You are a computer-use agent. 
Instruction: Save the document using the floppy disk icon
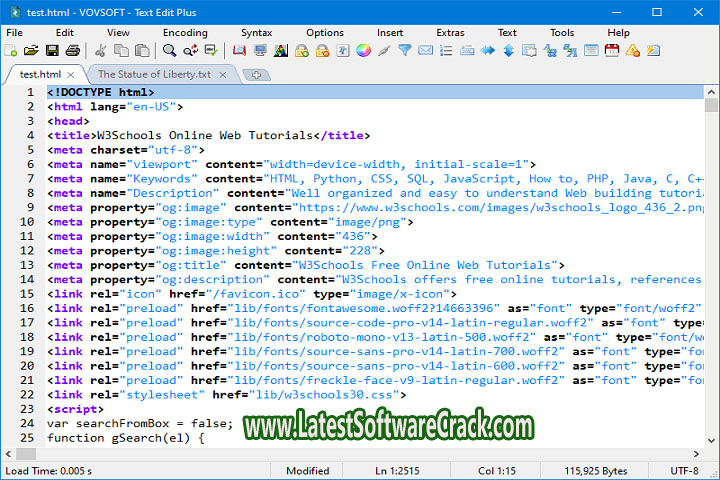pos(51,50)
